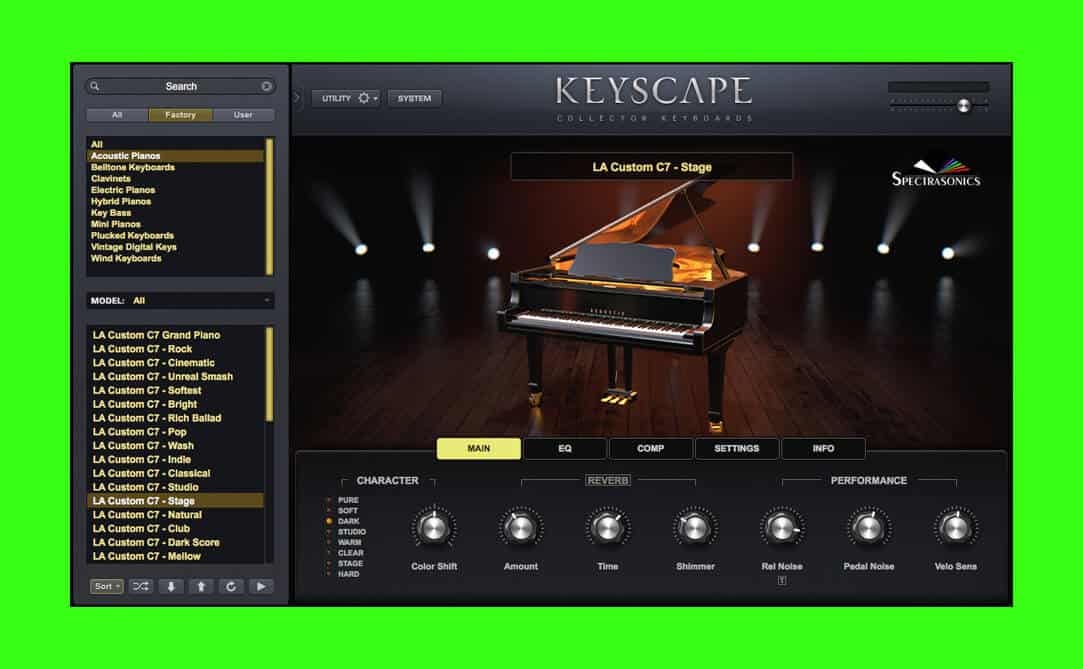The width and height of the screenshot is (1083, 669).
Task: Switch to the EQ tab
Action: tap(565, 448)
